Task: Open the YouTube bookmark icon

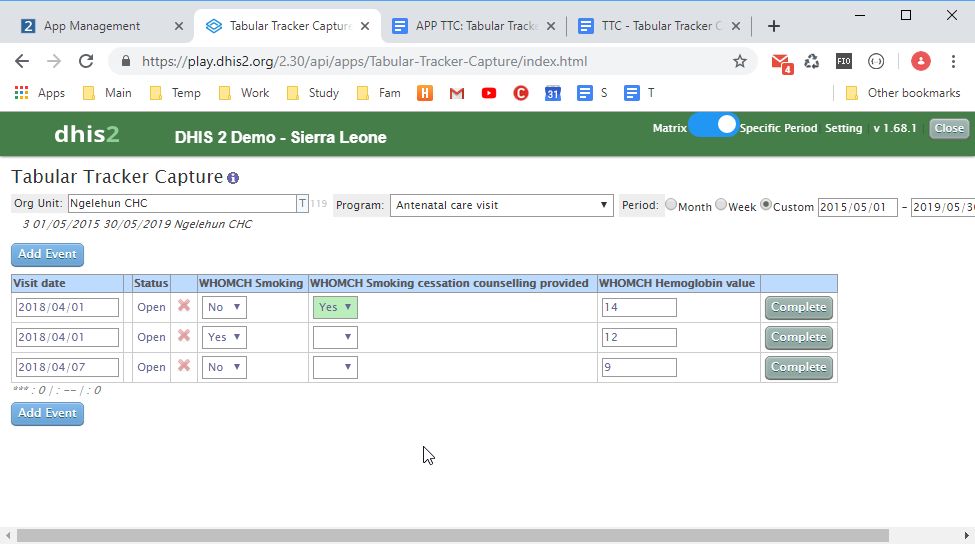Action: [x=489, y=93]
